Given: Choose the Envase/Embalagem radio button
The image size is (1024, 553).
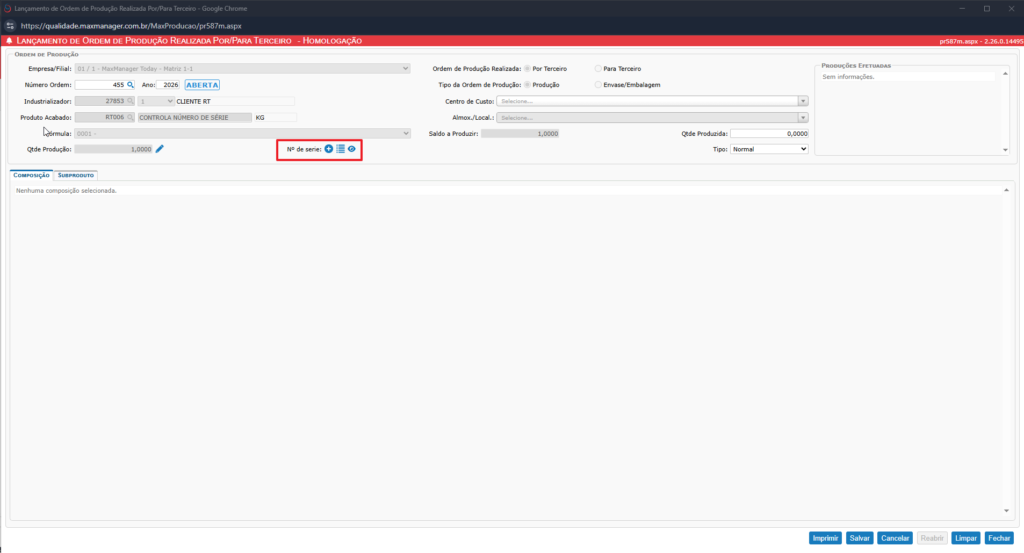Looking at the screenshot, I should tap(598, 85).
